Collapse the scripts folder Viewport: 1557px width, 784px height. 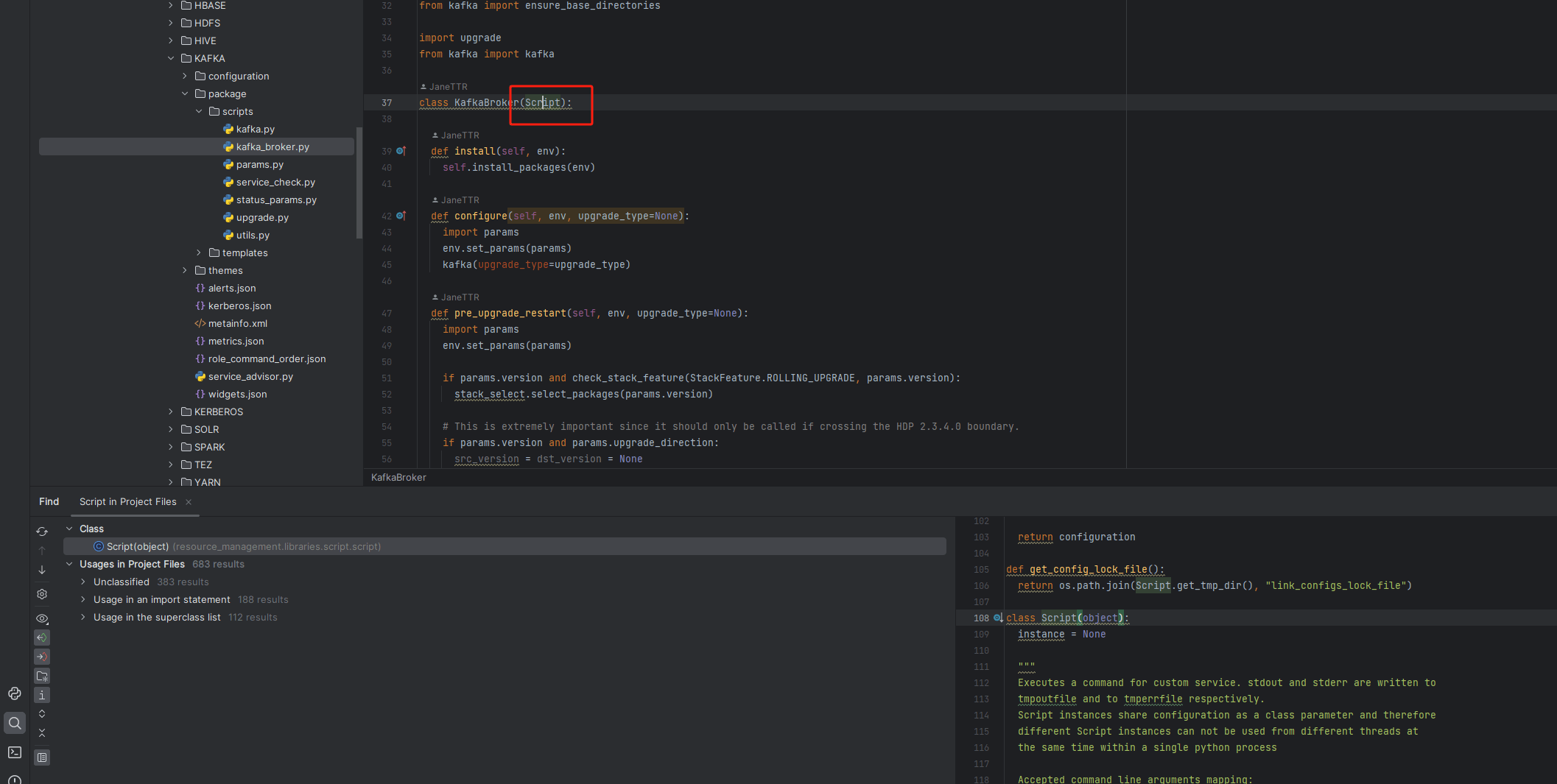tap(199, 111)
